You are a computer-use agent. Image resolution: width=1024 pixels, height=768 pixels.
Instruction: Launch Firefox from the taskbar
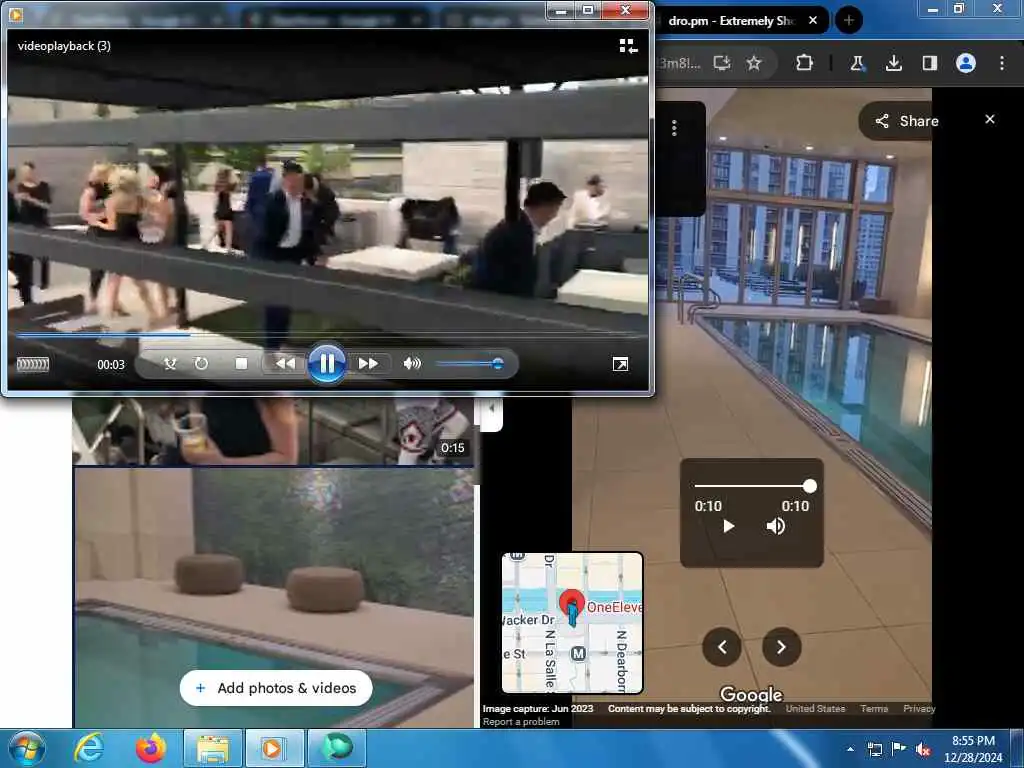tap(151, 748)
